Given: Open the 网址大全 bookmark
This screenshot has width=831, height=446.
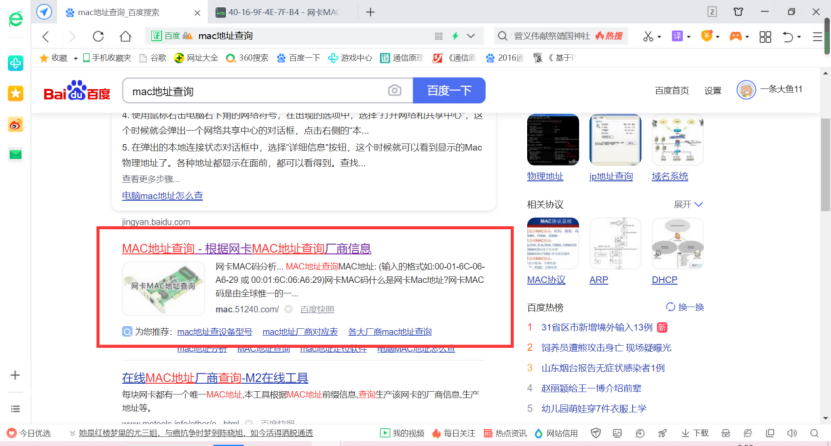Looking at the screenshot, I should [x=197, y=58].
